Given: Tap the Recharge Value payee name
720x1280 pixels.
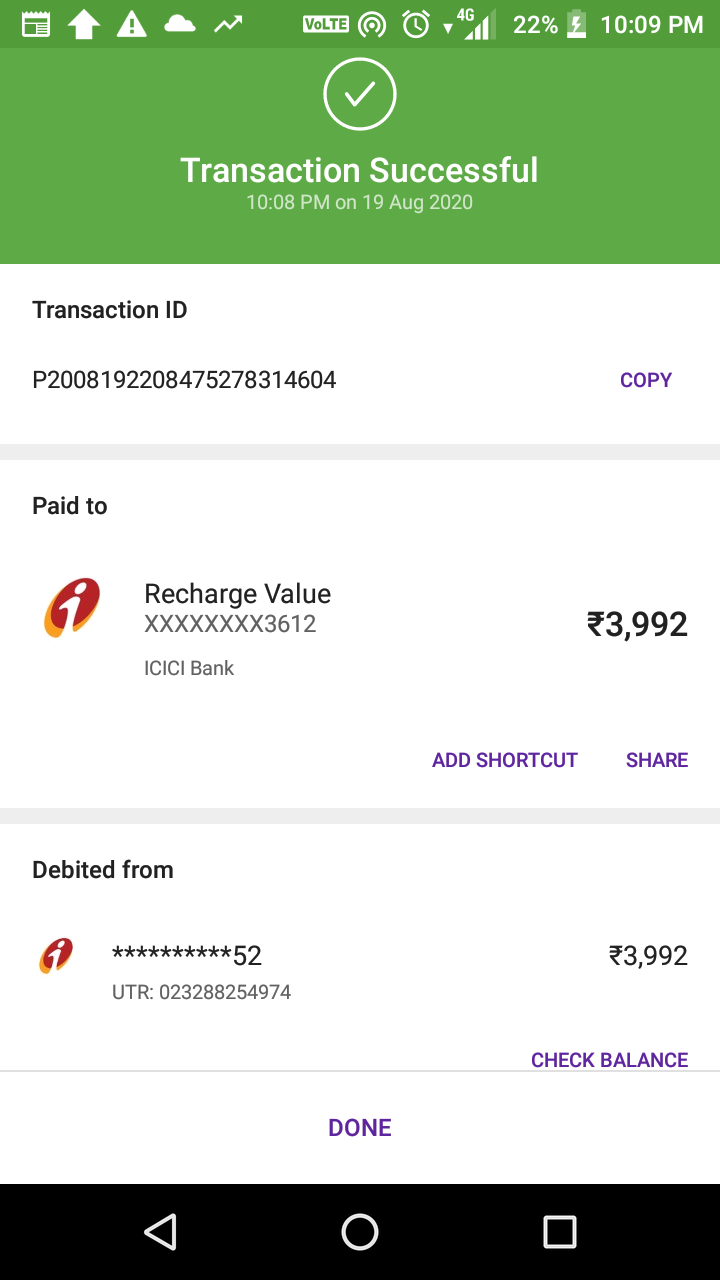Looking at the screenshot, I should pos(237,594).
